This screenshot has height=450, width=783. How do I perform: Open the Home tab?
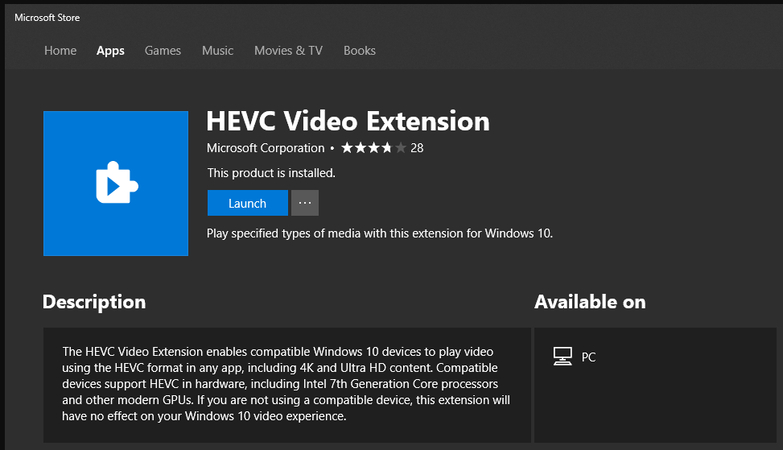click(60, 50)
